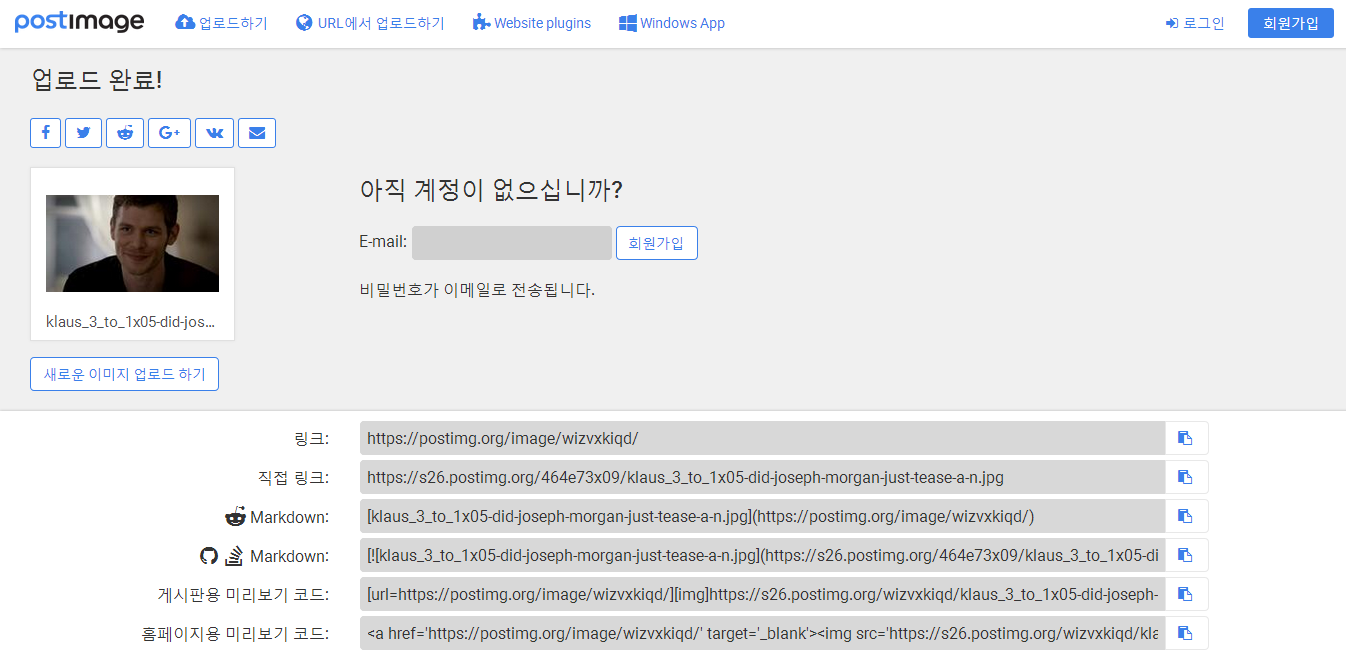Screen dimensions: 1346x654
Task: Select the 홈페이지용 미리보기 코드 field
Action: coord(763,633)
